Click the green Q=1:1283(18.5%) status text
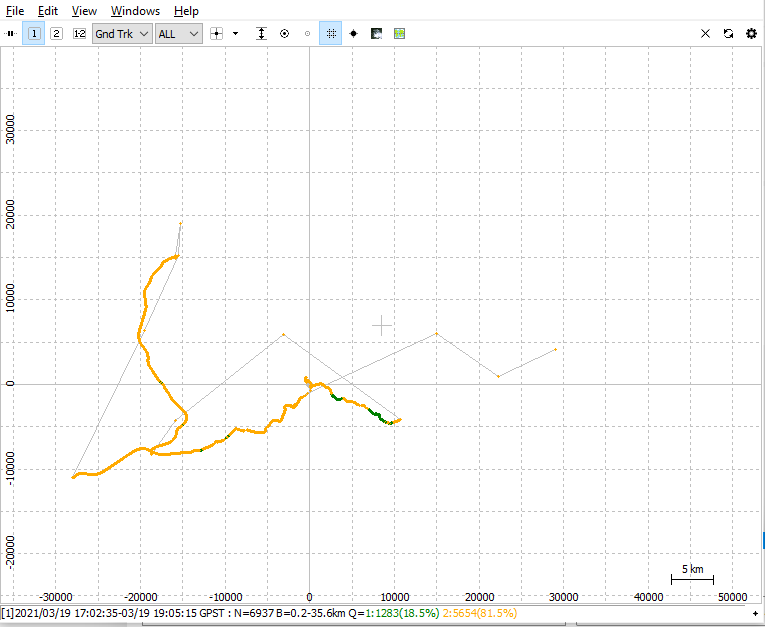 tap(394, 613)
